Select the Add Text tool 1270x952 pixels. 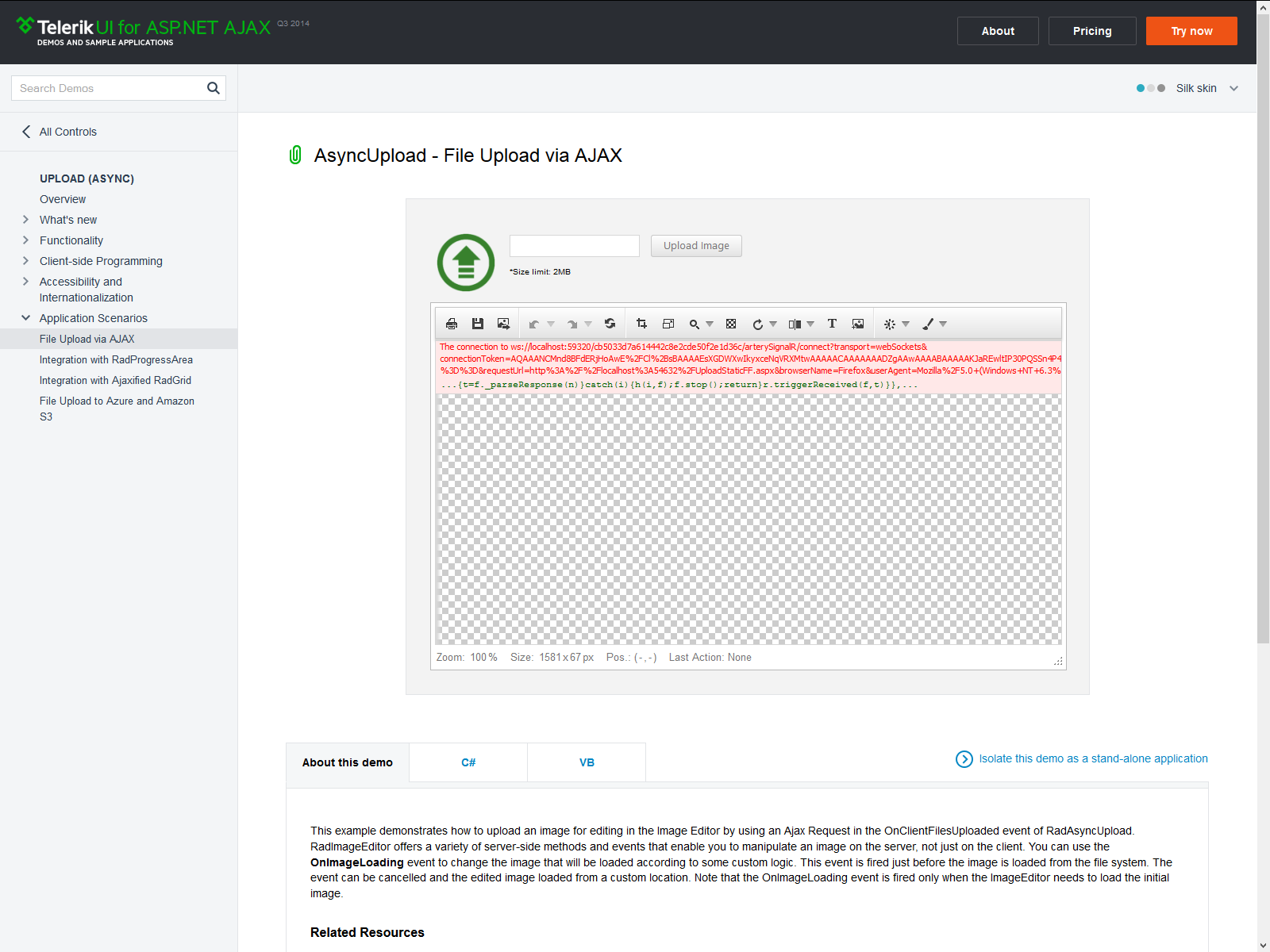832,324
